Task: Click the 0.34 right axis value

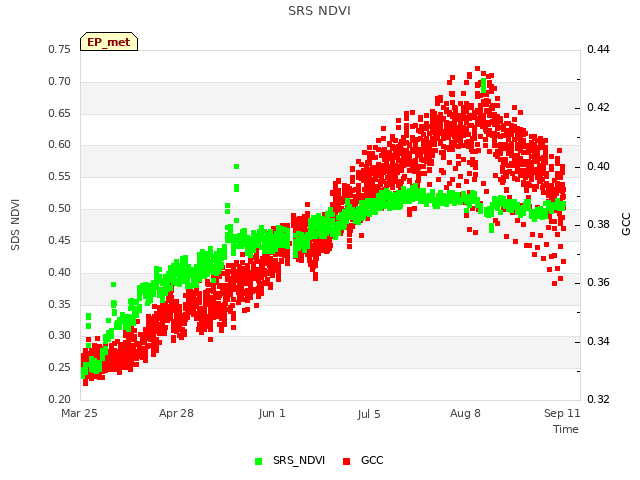Action: [x=598, y=341]
